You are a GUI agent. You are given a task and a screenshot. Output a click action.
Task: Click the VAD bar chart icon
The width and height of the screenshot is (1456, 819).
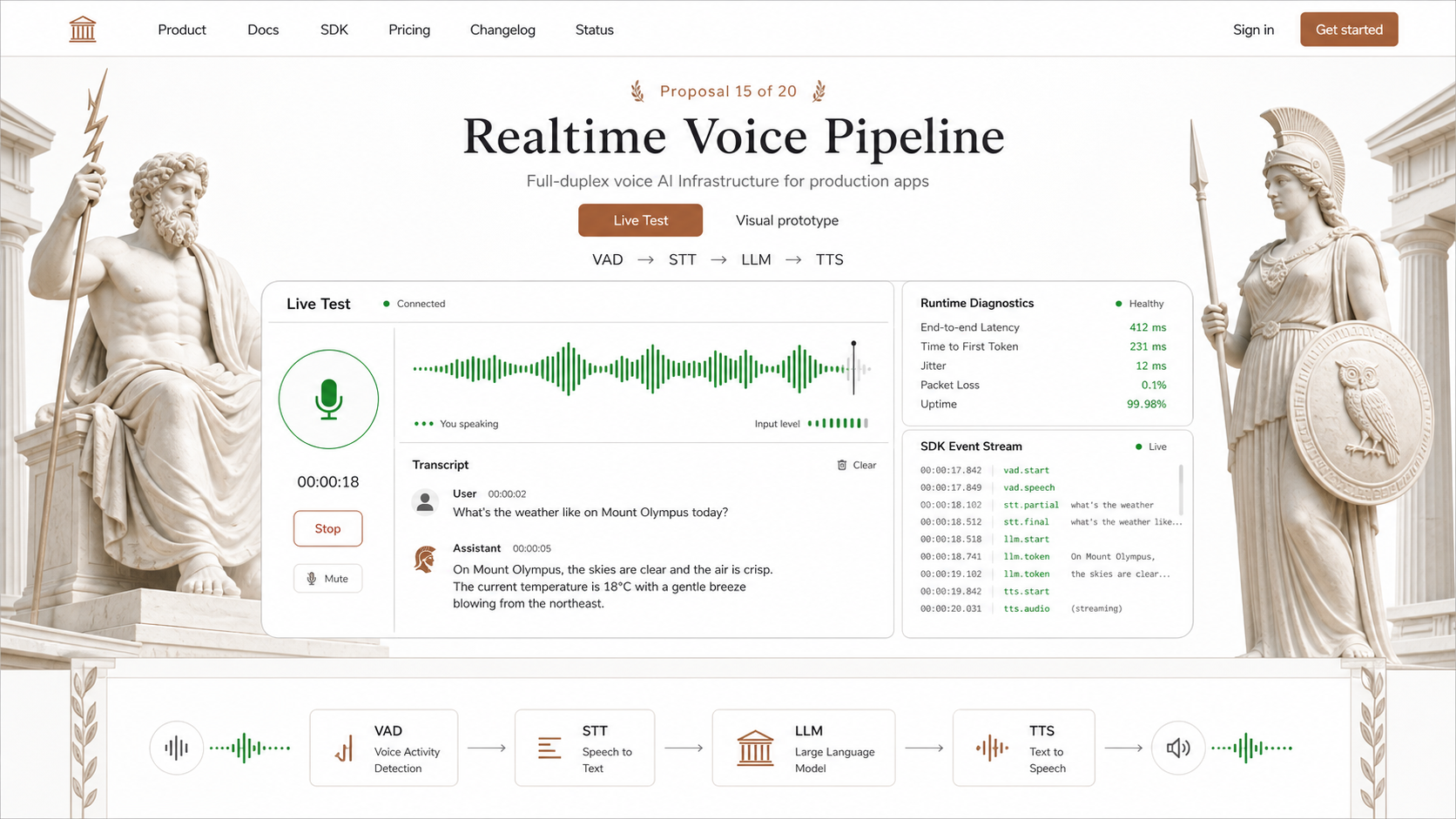click(x=345, y=748)
